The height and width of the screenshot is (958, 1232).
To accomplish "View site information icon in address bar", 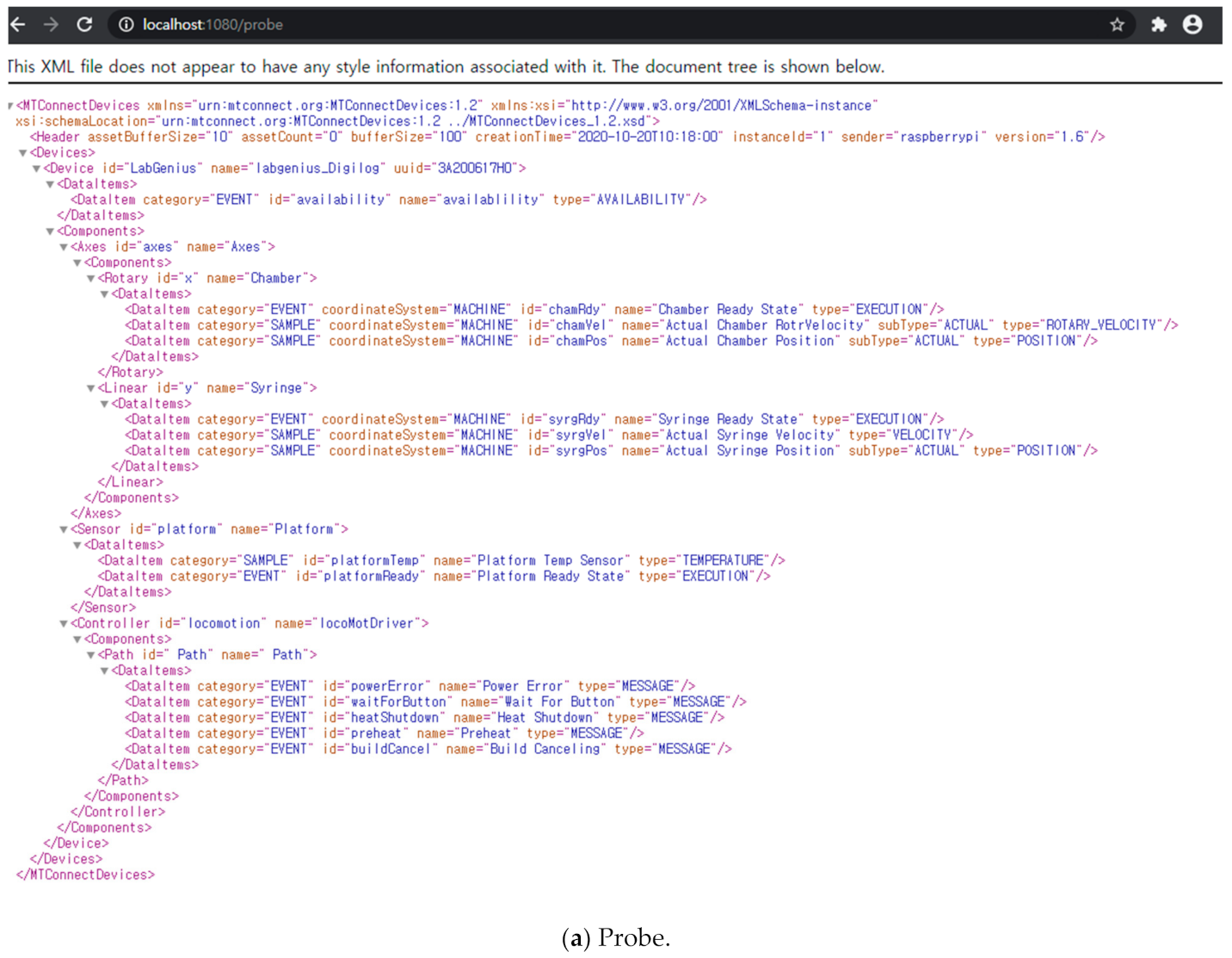I will 126,24.
